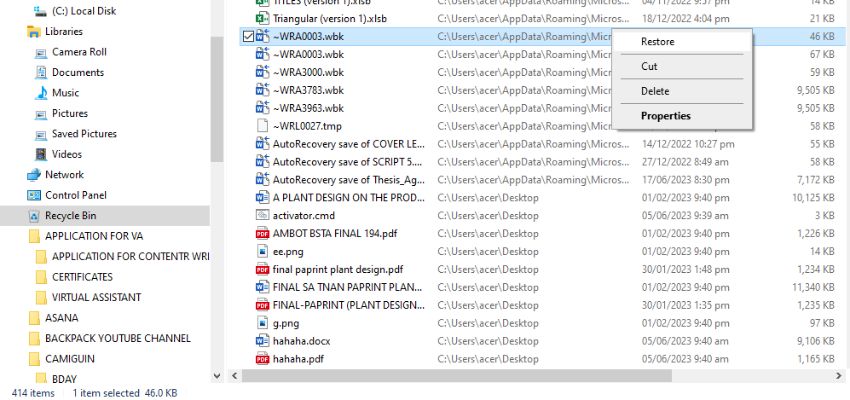Click the Recycle Bin icon in sidebar
The image size is (850, 400).
(x=34, y=216)
